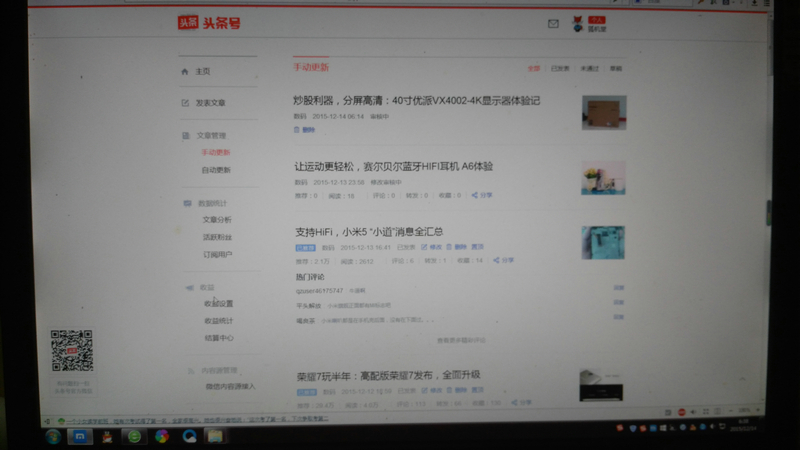Open Maxthon browser in taskbar

pos(80,436)
